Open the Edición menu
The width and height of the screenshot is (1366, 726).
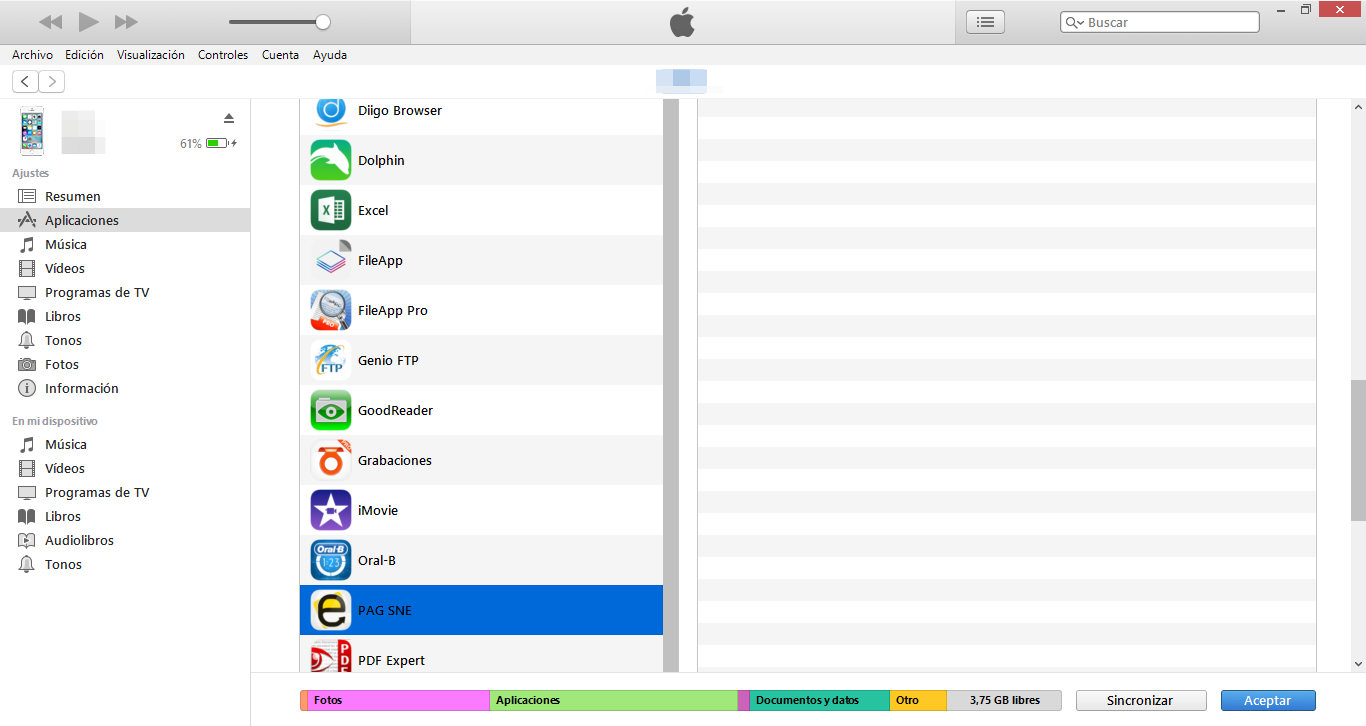point(84,55)
